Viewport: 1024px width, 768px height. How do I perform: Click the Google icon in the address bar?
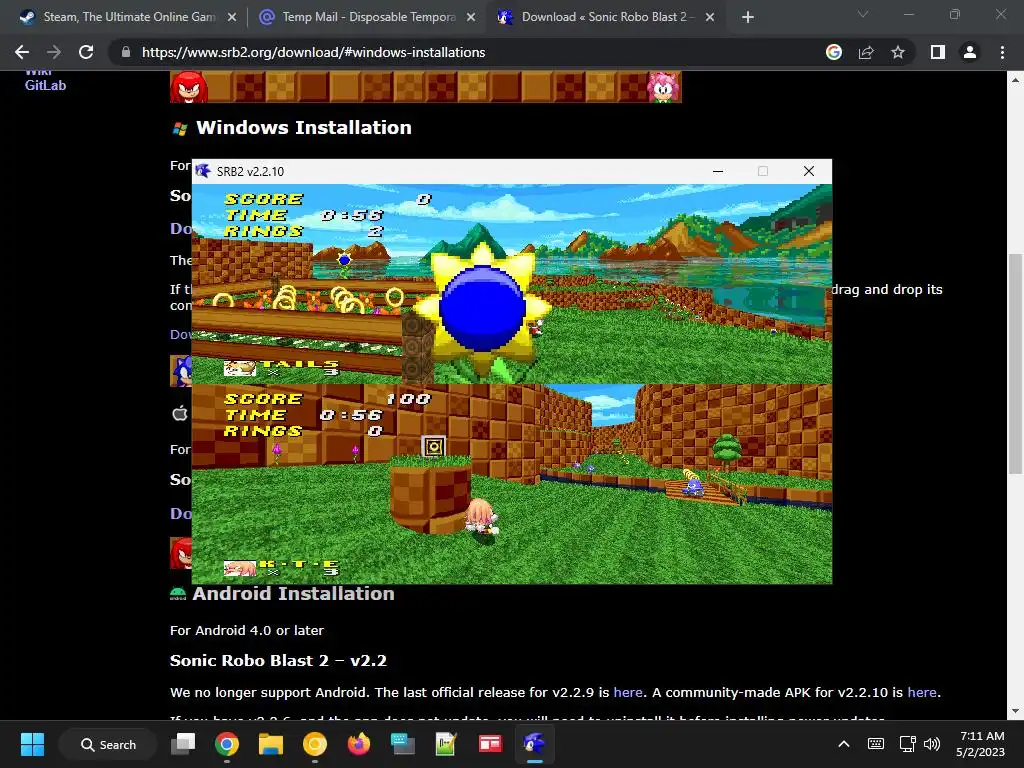click(x=834, y=52)
